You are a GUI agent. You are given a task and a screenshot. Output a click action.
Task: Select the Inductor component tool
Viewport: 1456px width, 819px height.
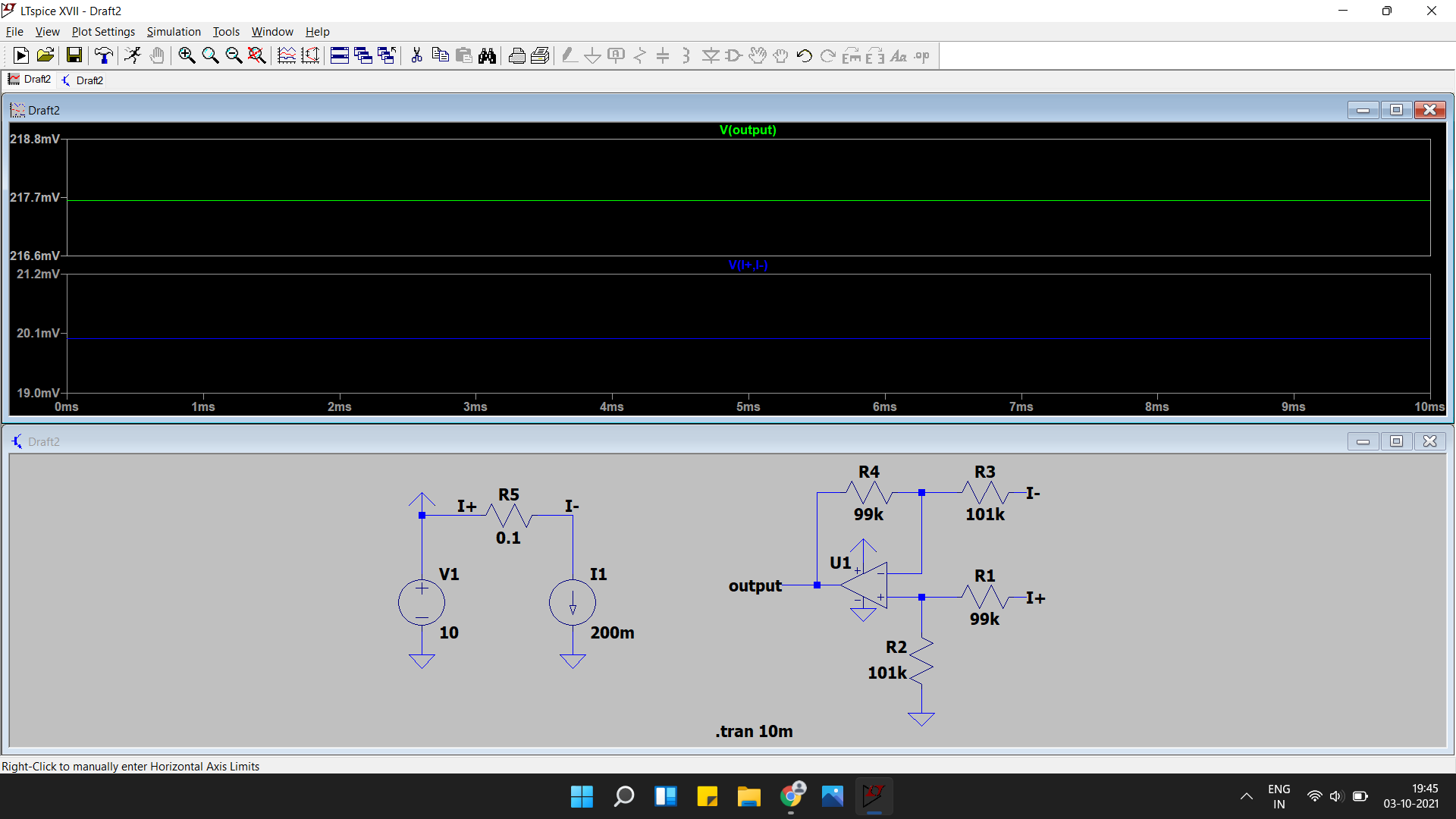[686, 55]
